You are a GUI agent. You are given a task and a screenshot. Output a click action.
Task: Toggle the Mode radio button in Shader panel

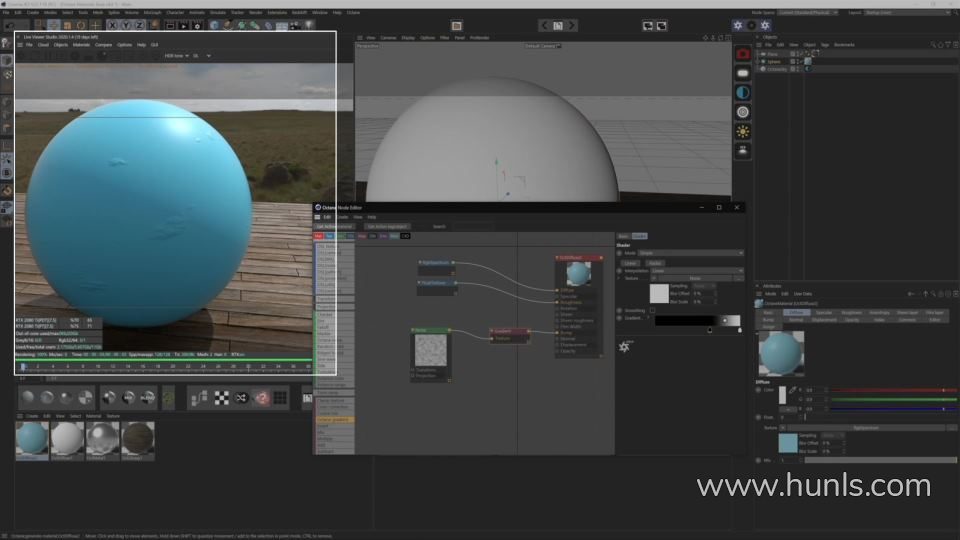click(619, 253)
